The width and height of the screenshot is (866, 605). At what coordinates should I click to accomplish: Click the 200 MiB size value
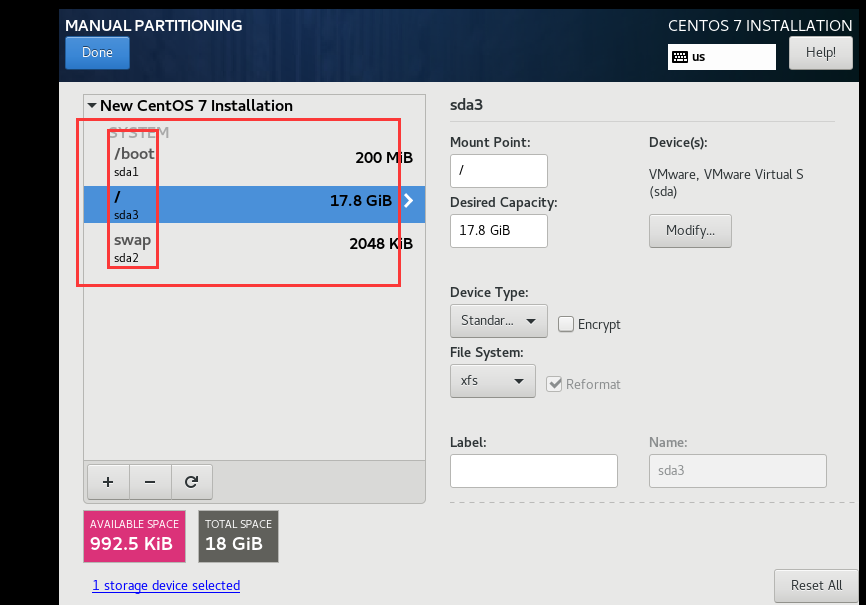(384, 158)
